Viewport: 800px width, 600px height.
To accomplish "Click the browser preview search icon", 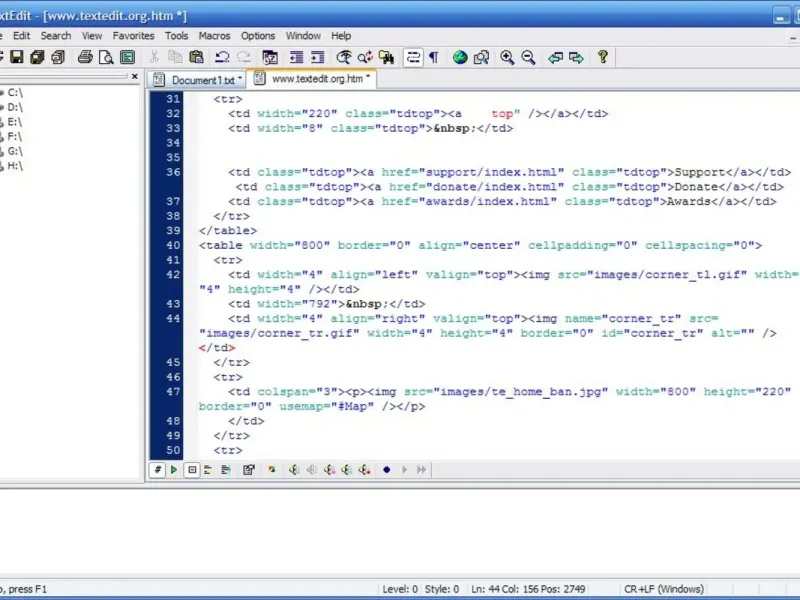I will click(481, 57).
